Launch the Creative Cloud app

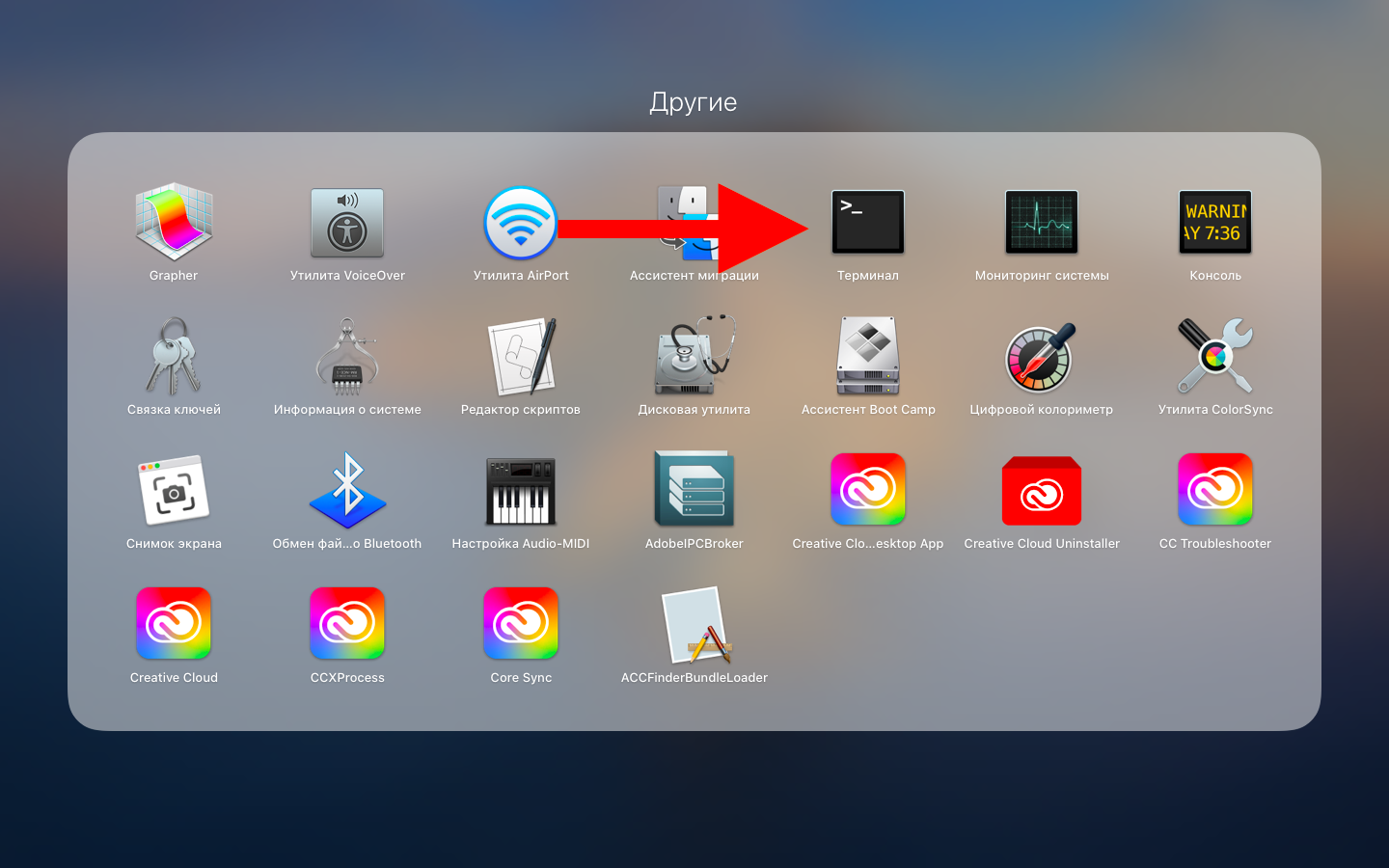click(174, 624)
